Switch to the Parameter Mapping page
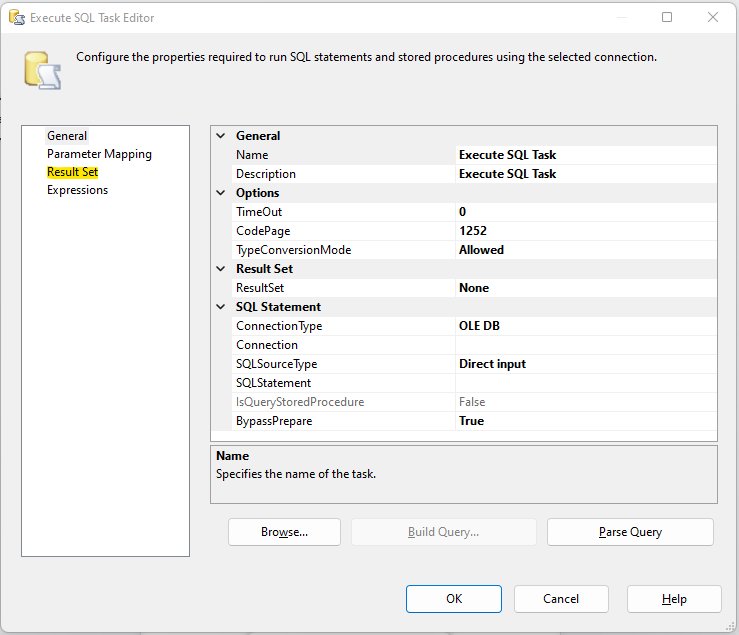739x635 pixels. click(x=99, y=154)
